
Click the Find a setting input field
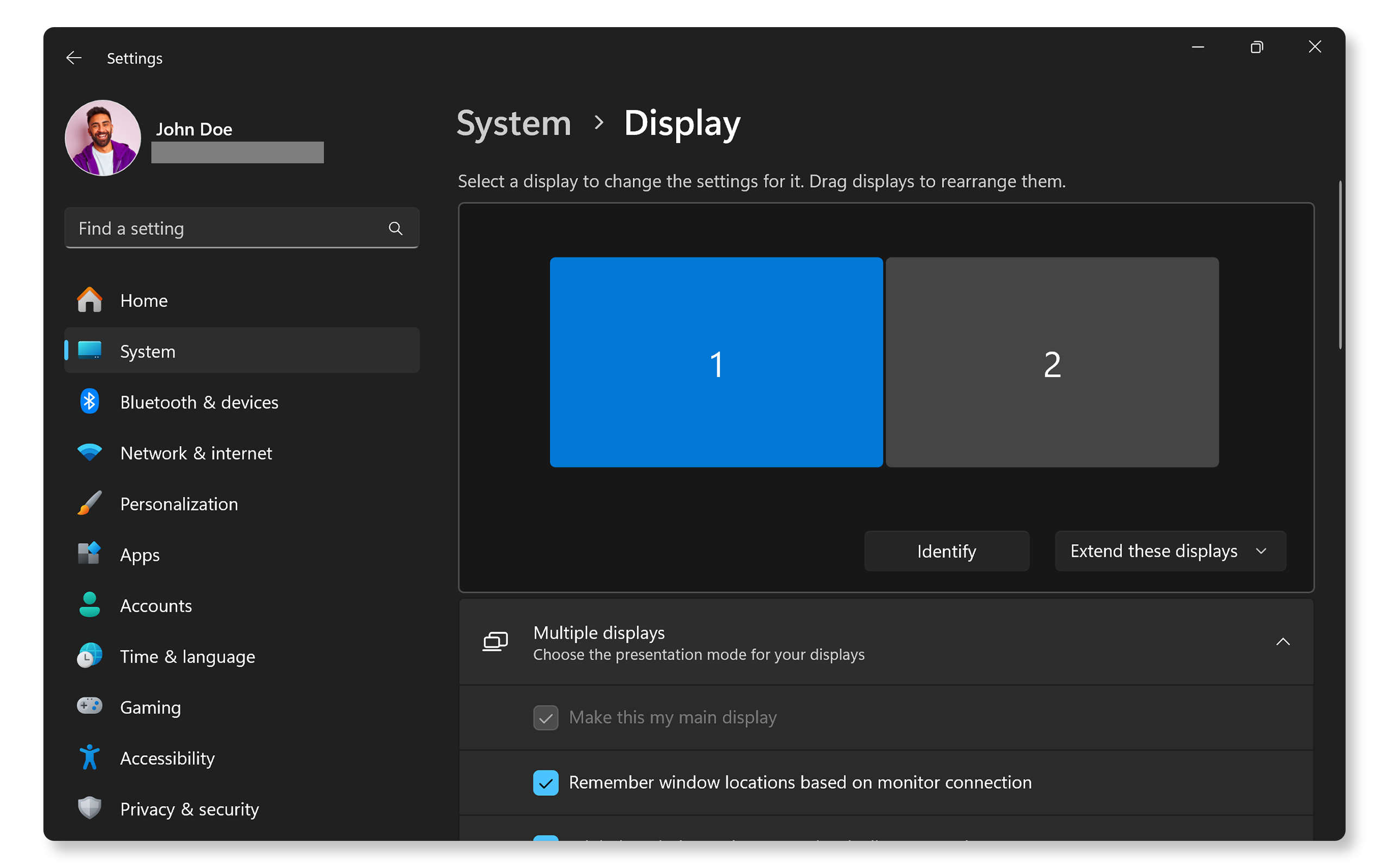(242, 228)
